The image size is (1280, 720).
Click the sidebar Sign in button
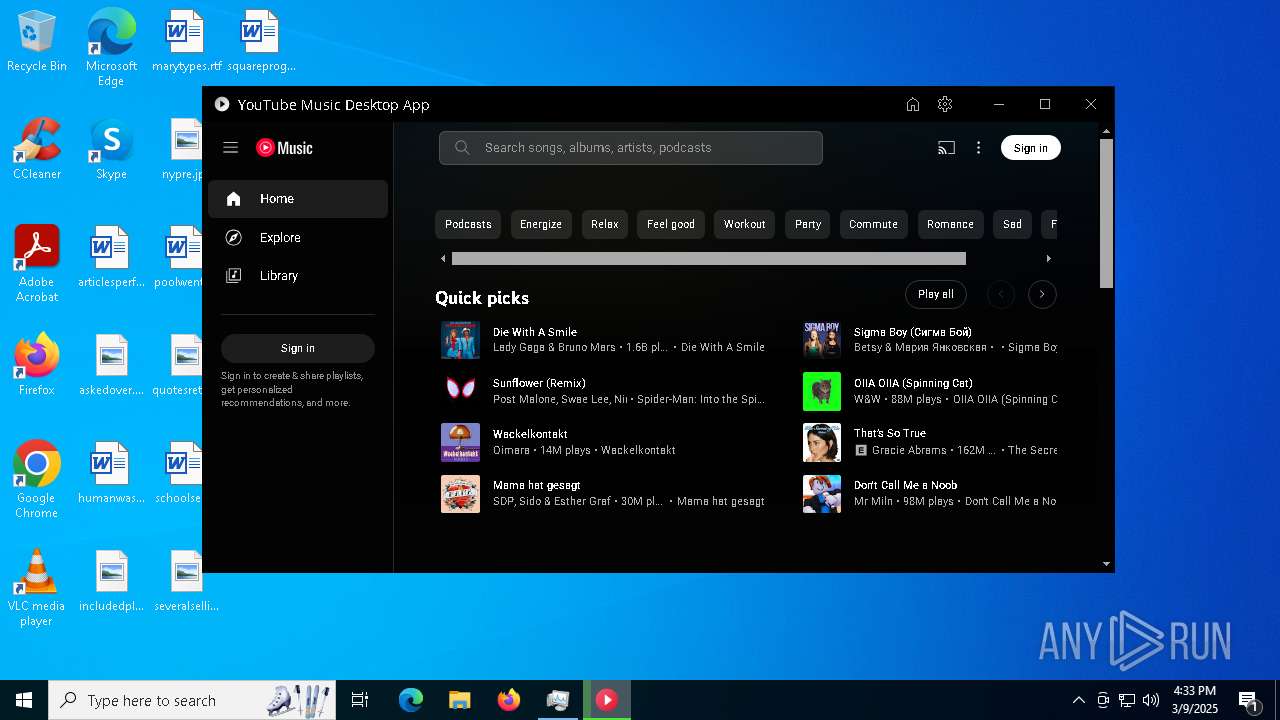click(x=298, y=348)
